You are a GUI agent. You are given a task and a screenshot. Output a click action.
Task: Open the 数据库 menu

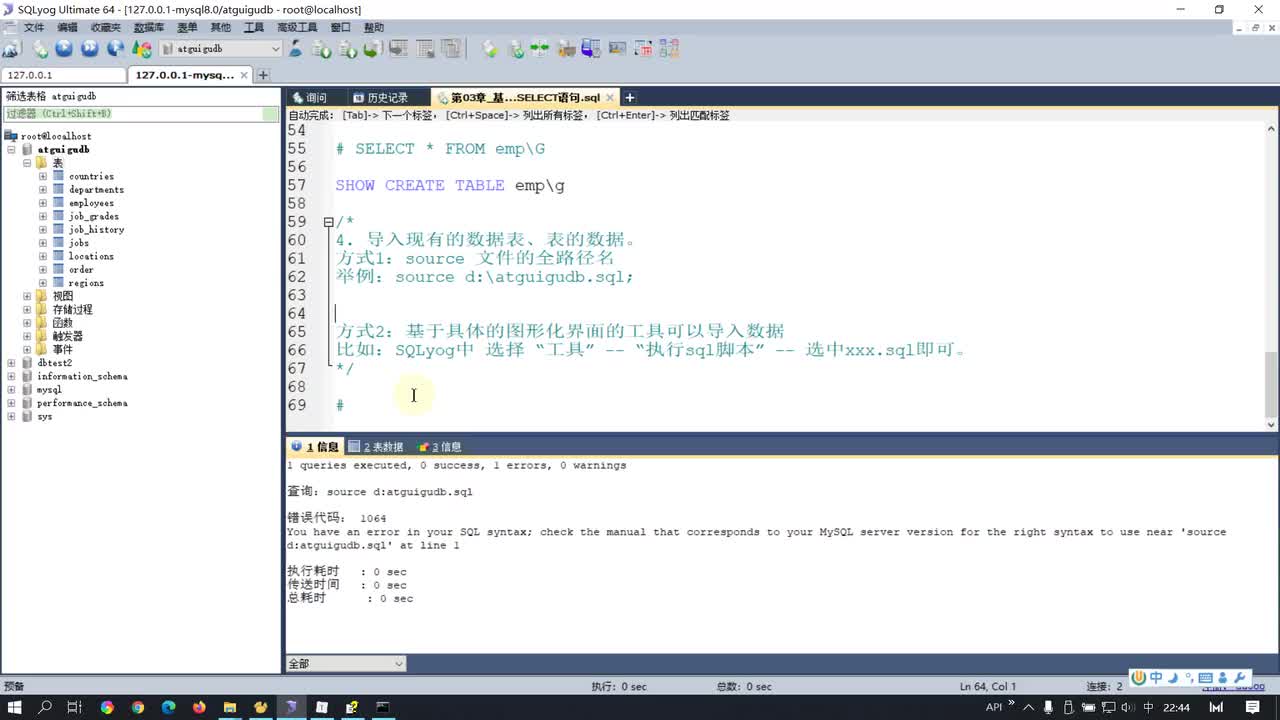click(149, 27)
